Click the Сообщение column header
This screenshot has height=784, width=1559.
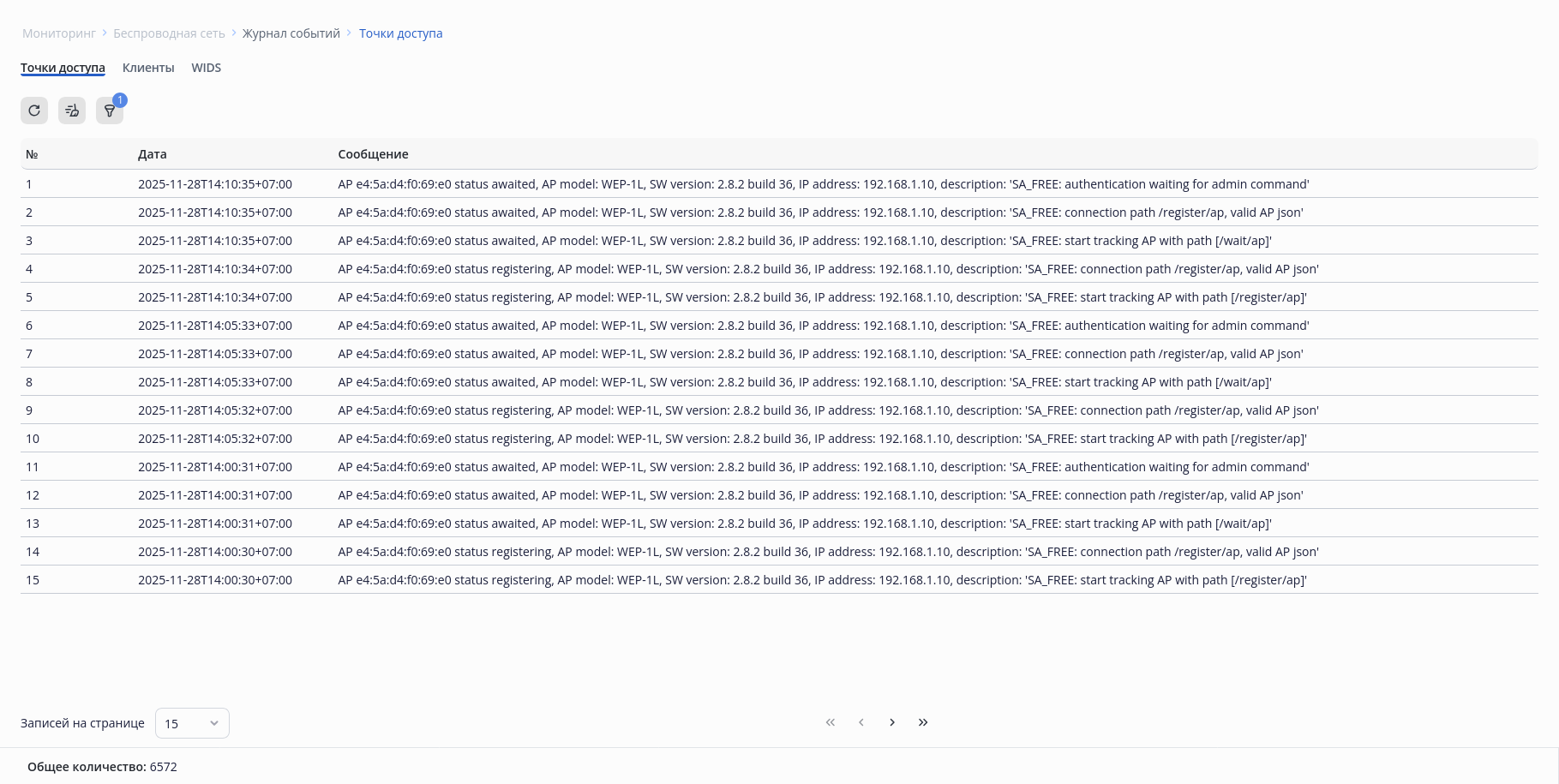point(373,154)
